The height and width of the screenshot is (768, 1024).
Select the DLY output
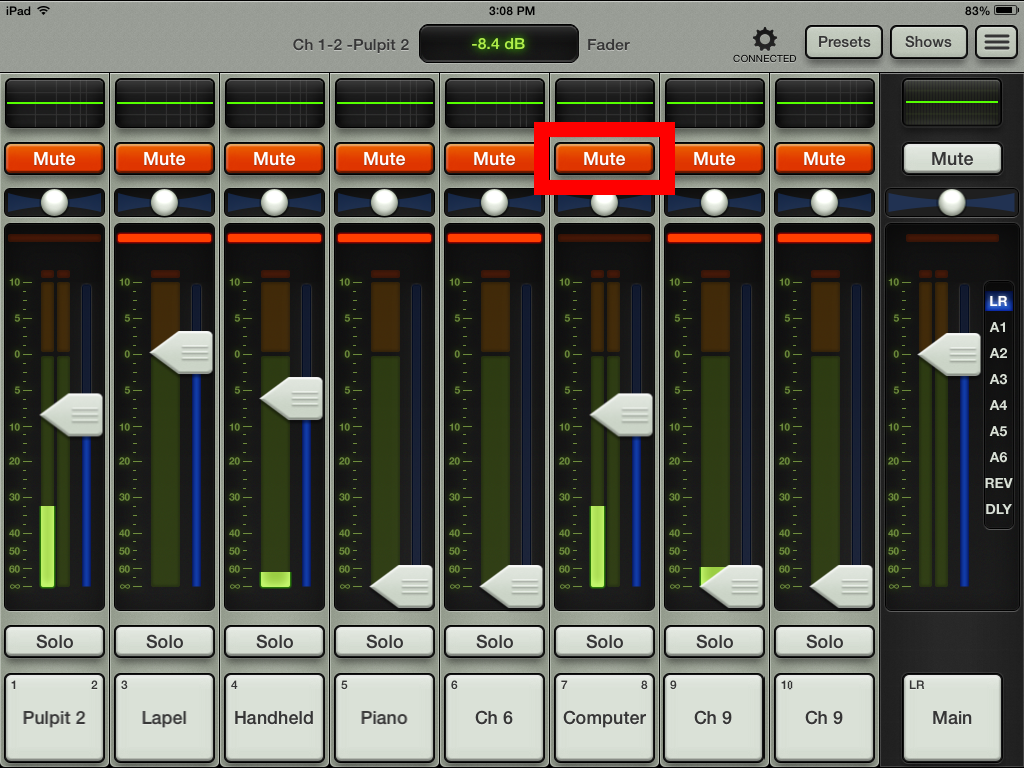pos(998,509)
